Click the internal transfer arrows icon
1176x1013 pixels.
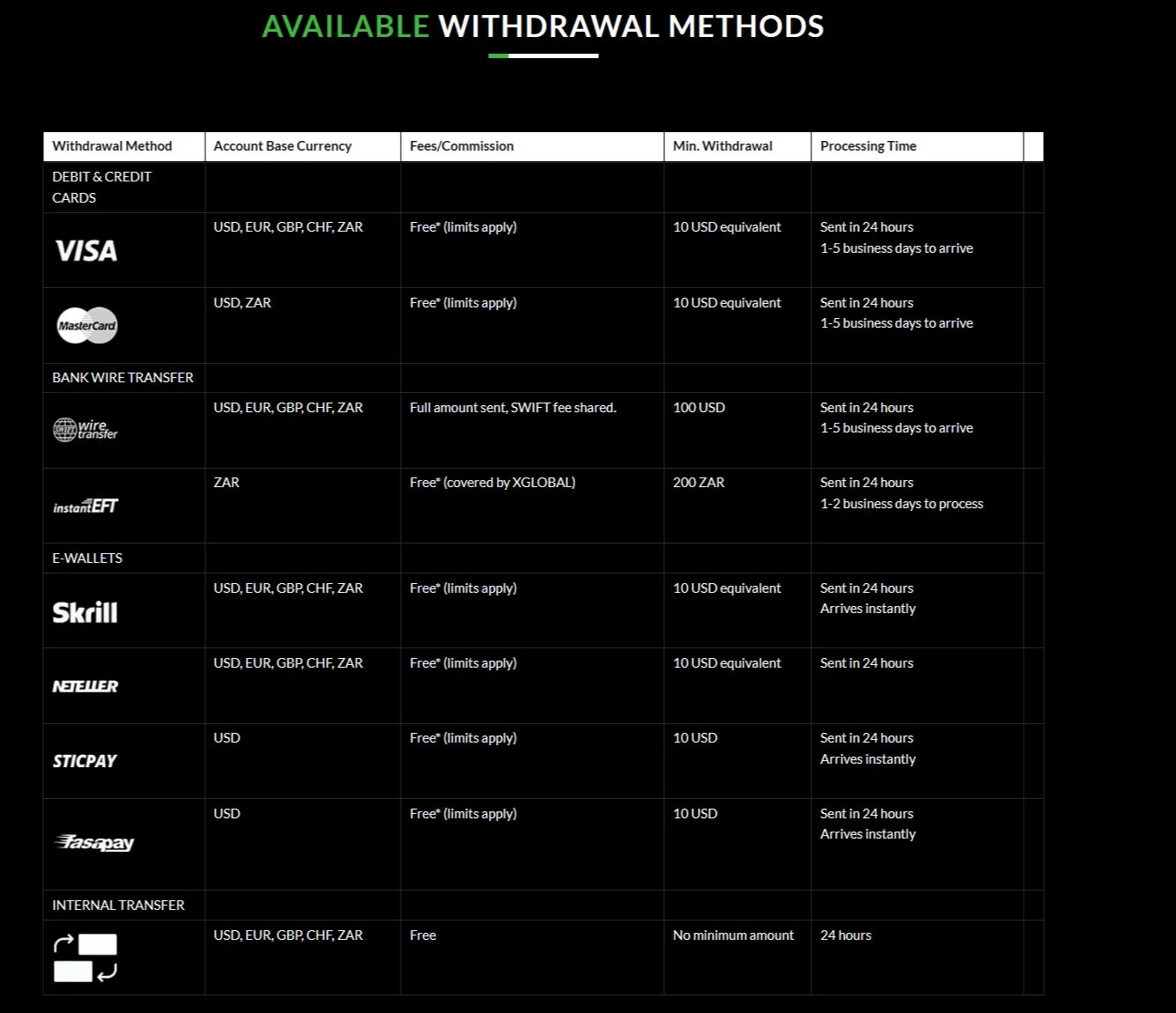85,958
